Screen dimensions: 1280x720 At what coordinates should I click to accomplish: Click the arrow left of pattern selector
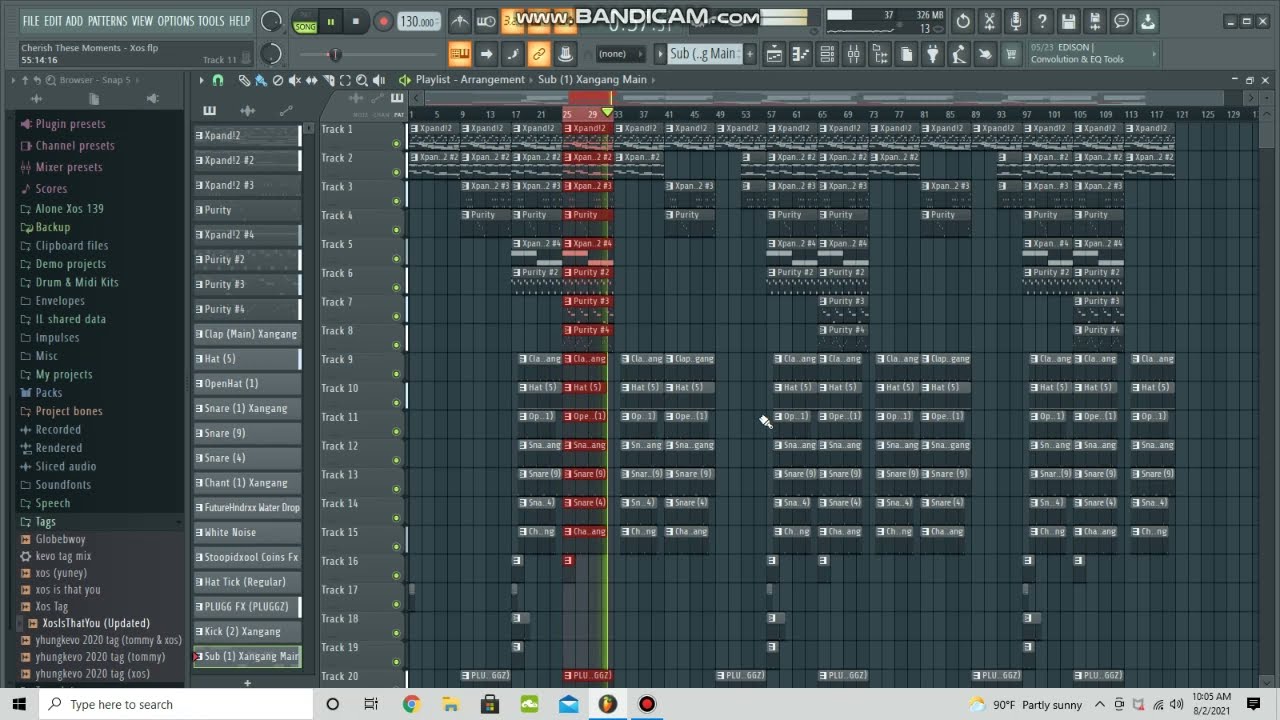pos(660,54)
